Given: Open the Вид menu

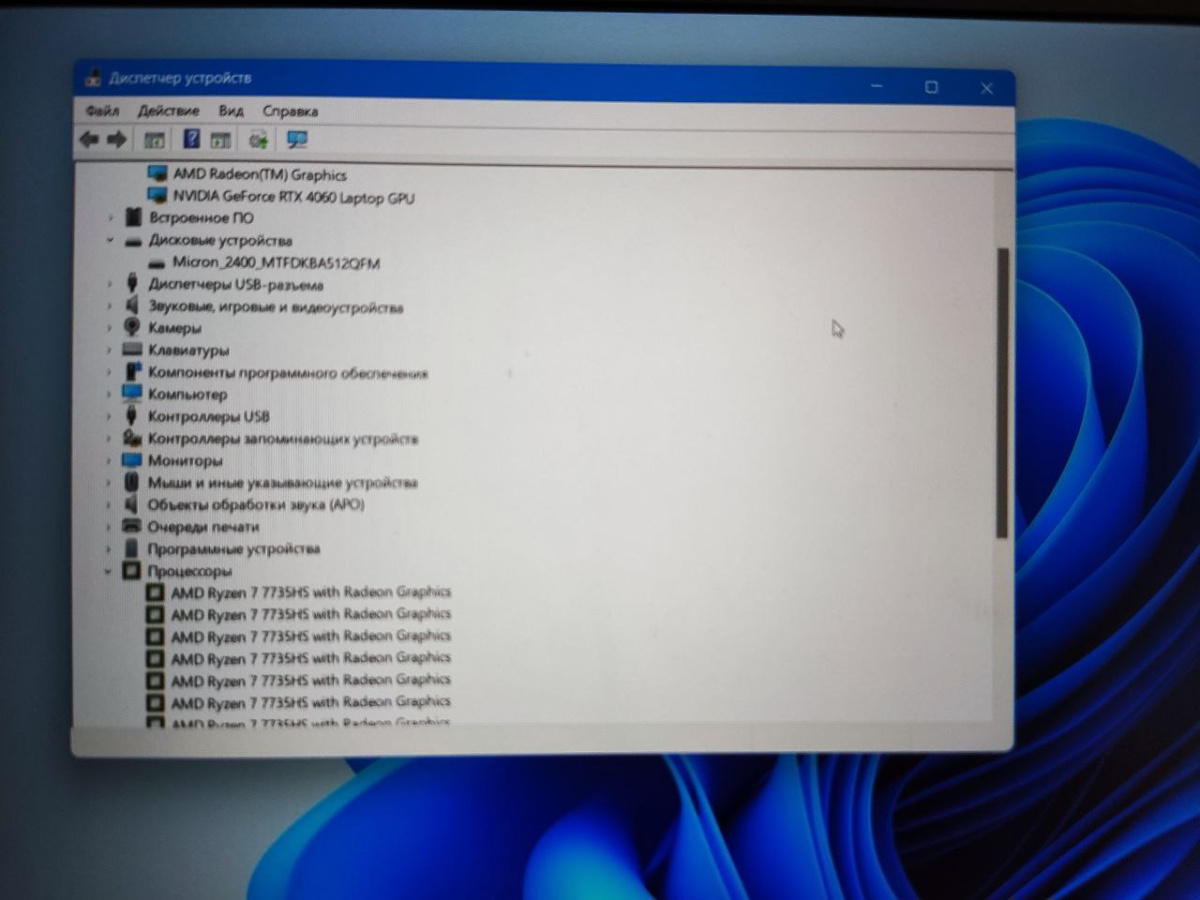Looking at the screenshot, I should (231, 111).
